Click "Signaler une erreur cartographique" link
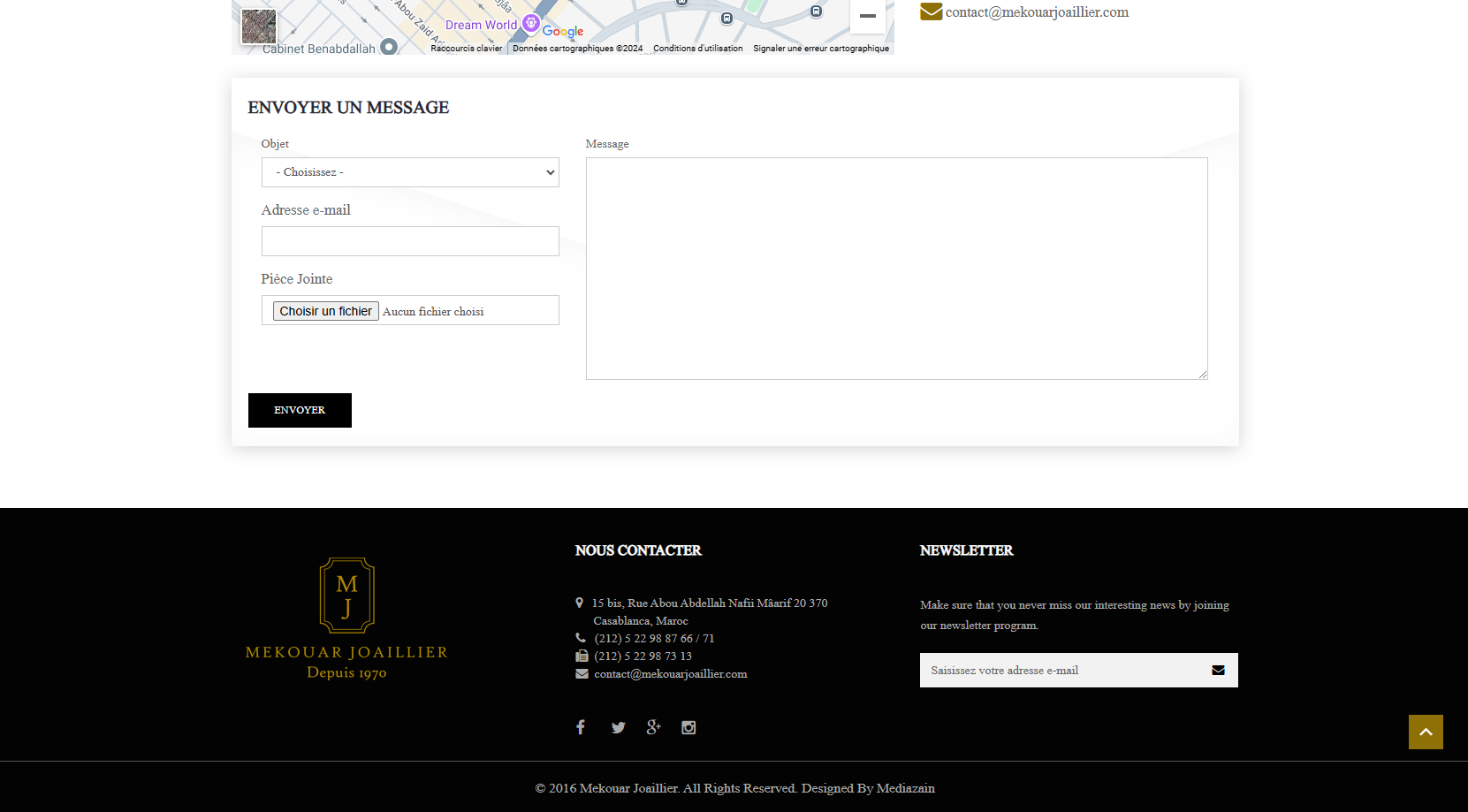Image resolution: width=1468 pixels, height=812 pixels. coord(820,49)
